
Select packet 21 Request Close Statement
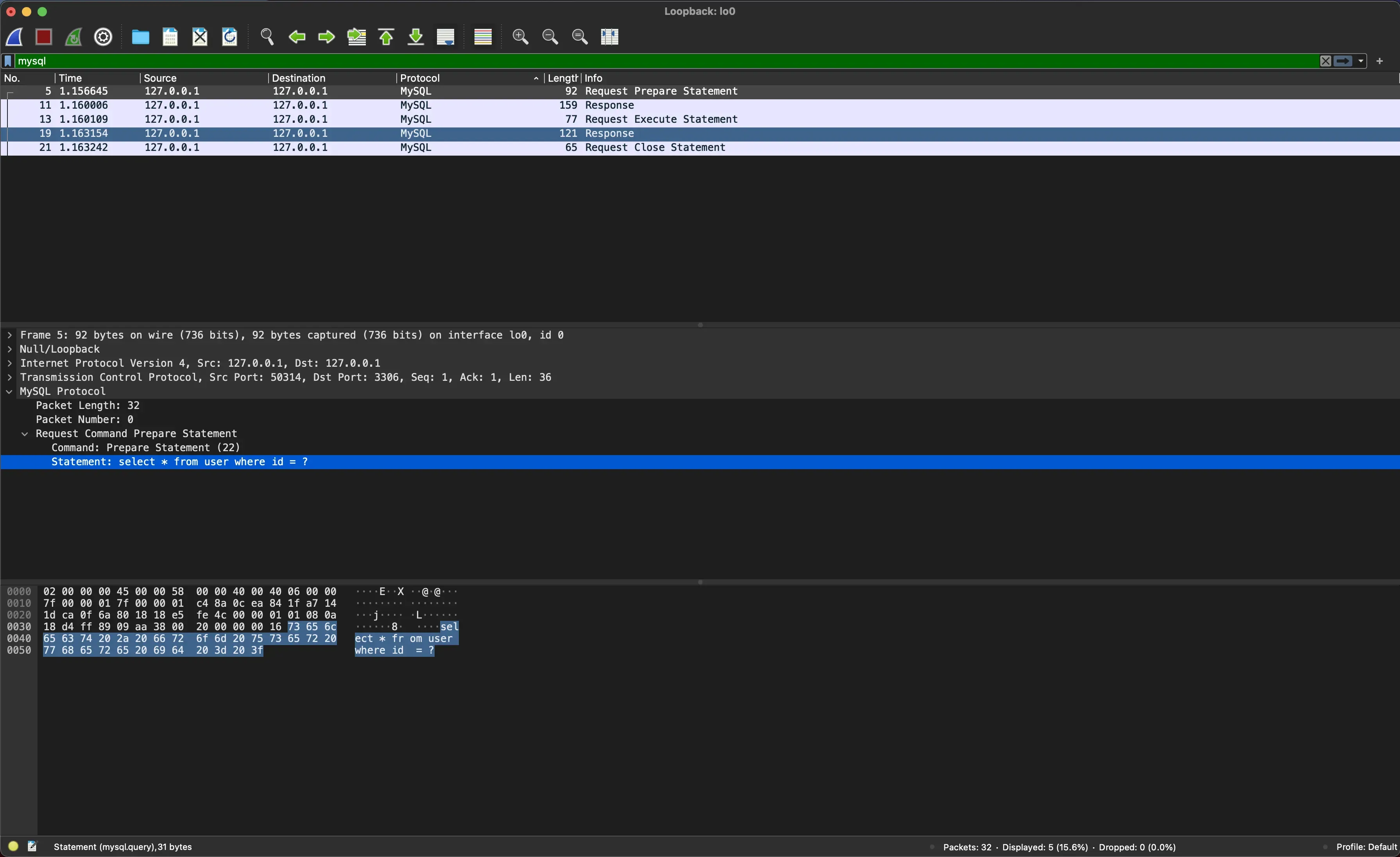(x=700, y=148)
